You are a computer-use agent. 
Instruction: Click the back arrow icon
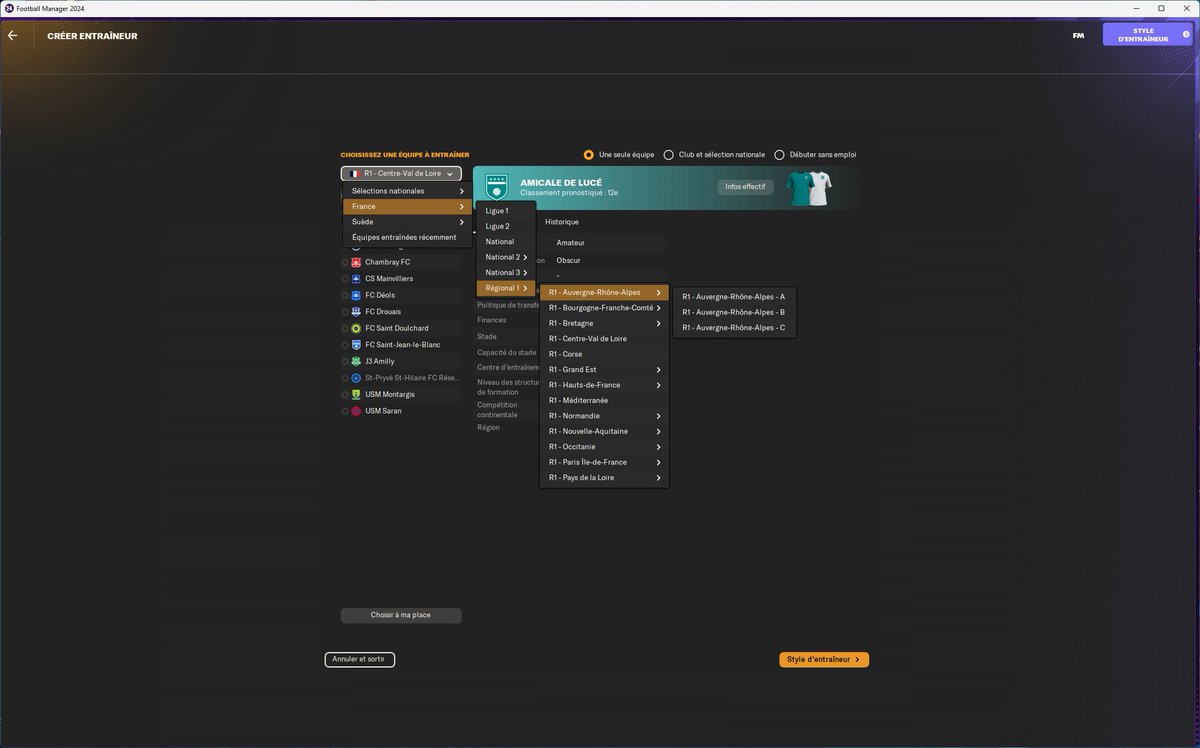tap(12, 35)
